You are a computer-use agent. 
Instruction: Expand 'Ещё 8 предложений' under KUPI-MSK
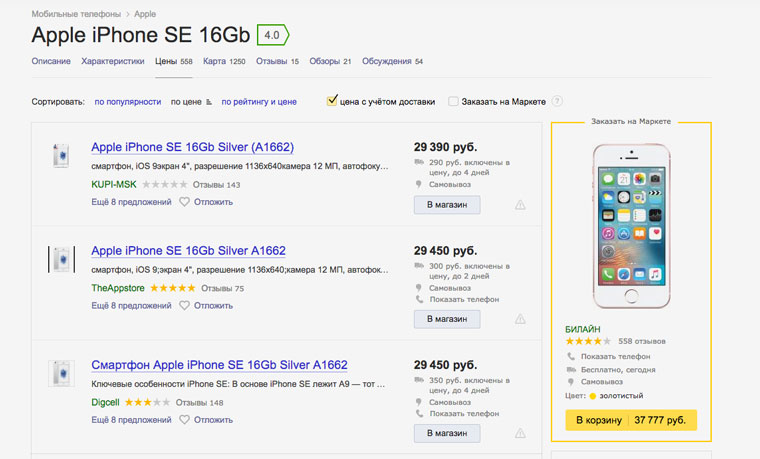[131, 202]
